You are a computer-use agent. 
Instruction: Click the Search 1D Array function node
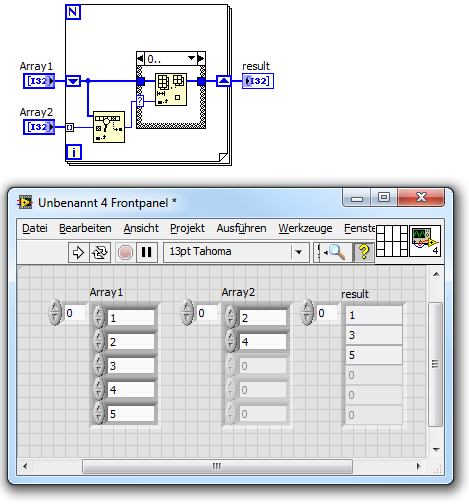coord(109,127)
